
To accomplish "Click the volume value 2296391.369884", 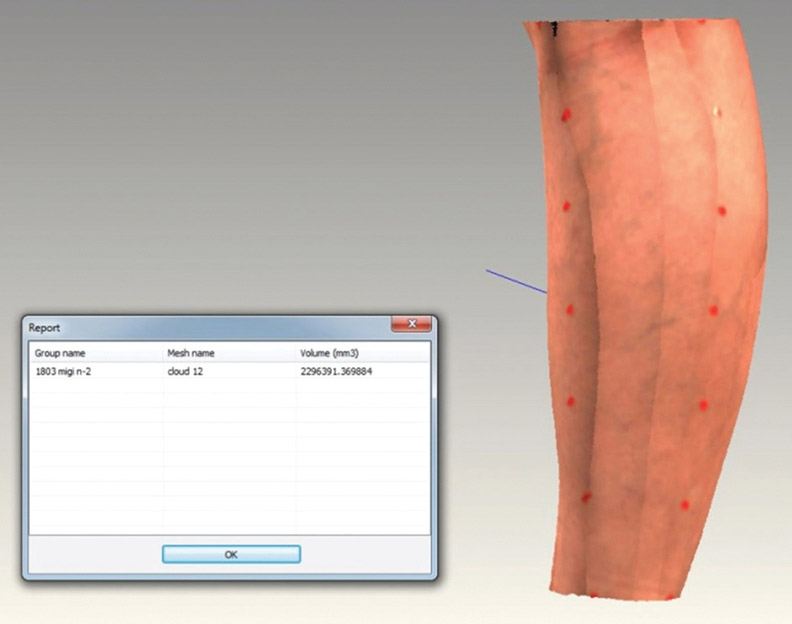I will [x=336, y=371].
